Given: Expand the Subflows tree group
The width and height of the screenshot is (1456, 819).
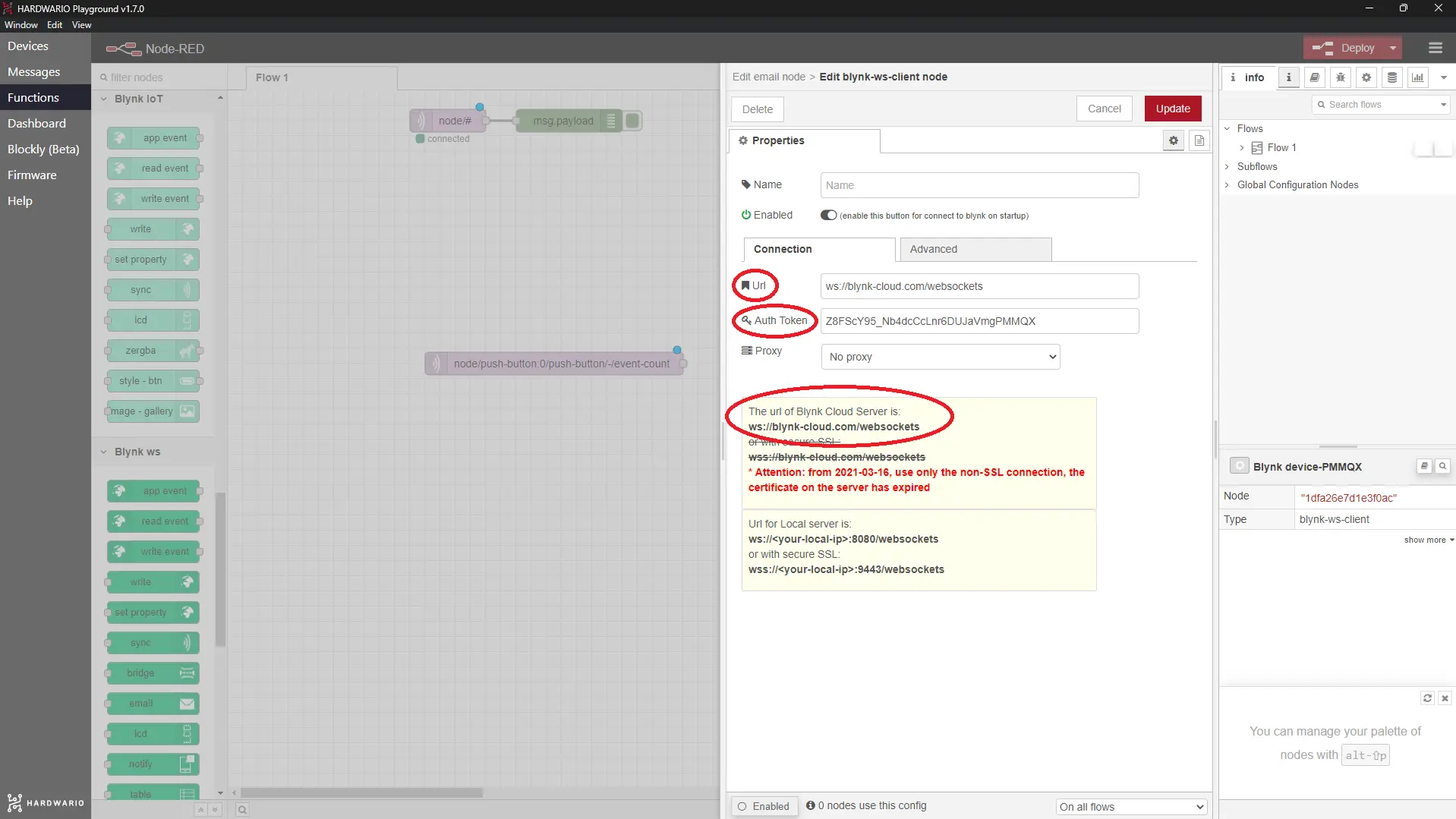Looking at the screenshot, I should coord(1227,166).
